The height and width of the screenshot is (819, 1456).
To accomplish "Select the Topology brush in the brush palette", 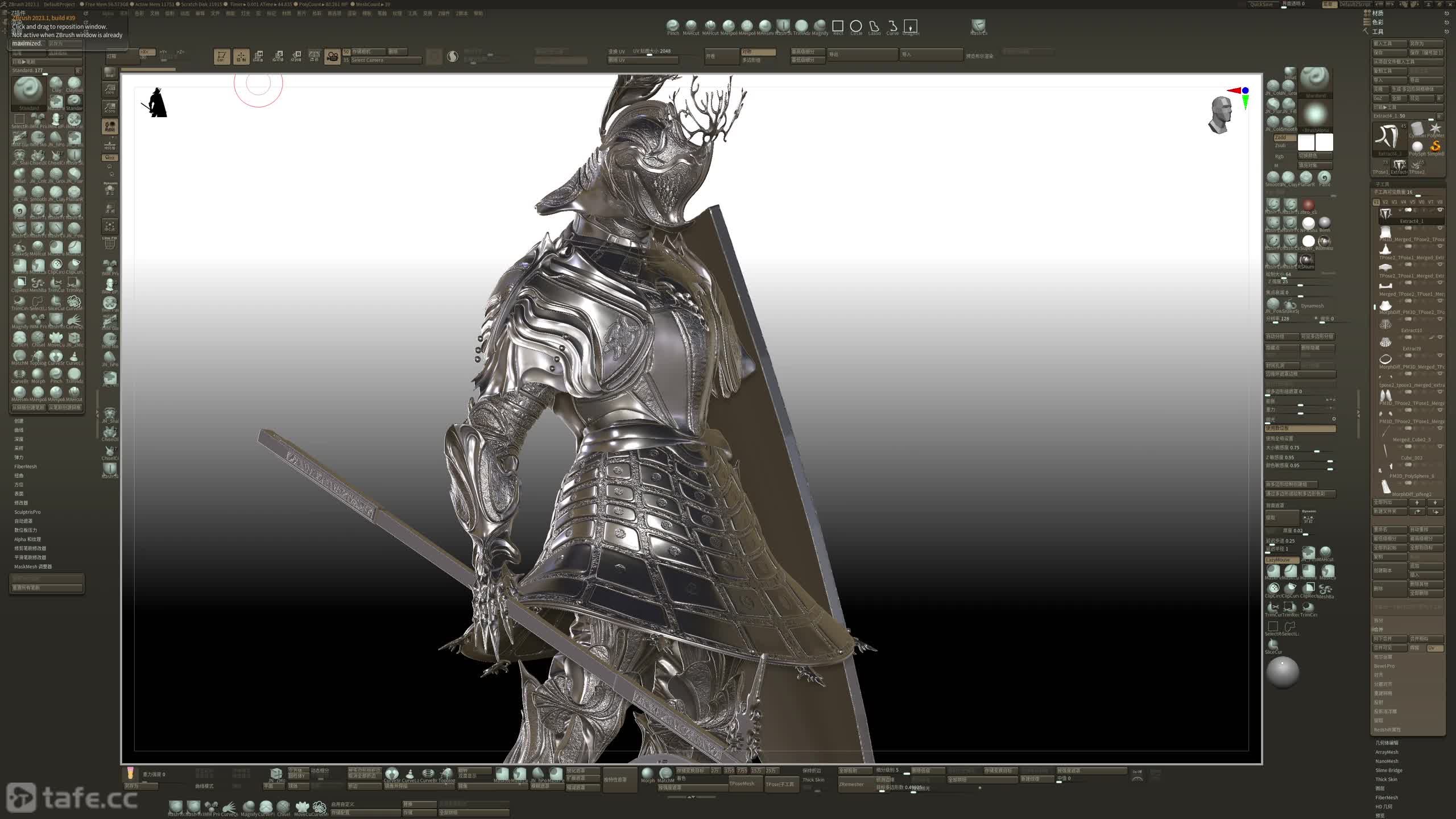I will (38, 357).
